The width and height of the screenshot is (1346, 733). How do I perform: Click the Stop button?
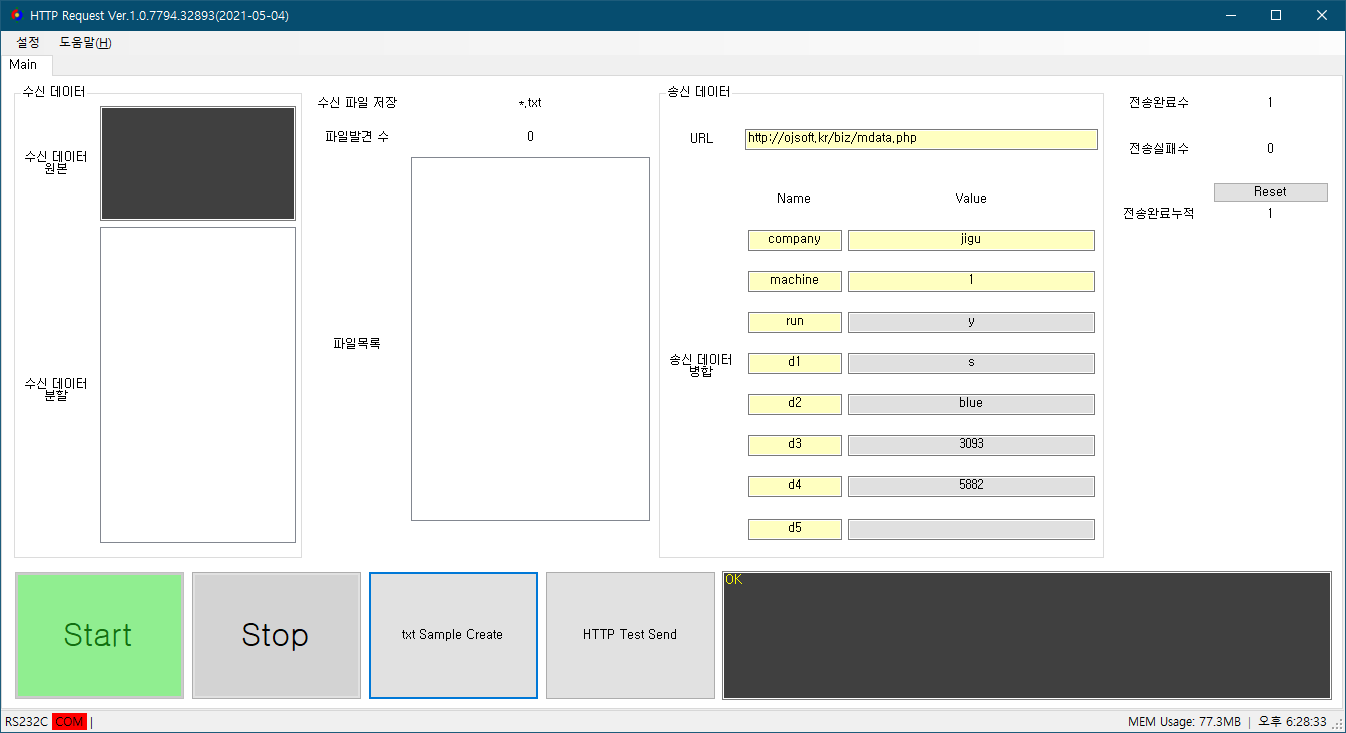coord(276,635)
